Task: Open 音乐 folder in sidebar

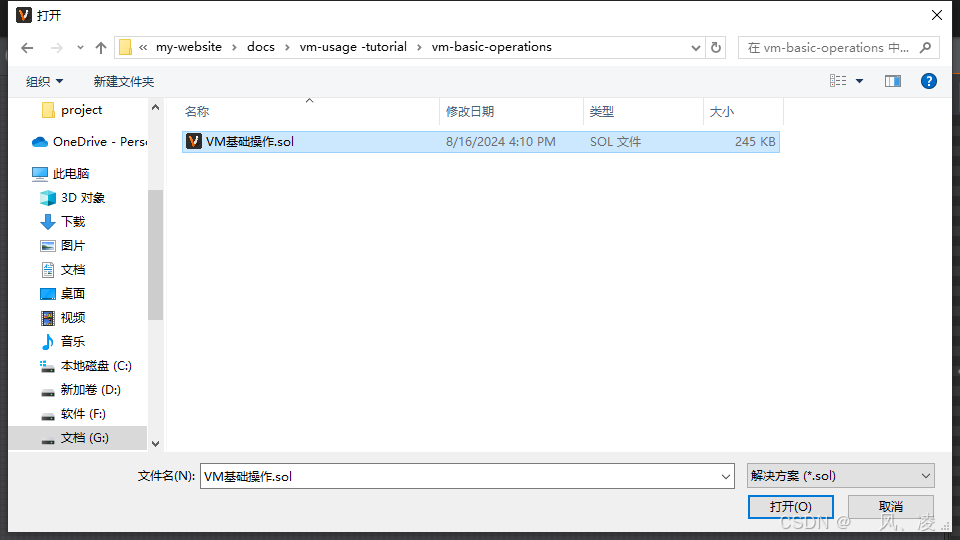Action: 62,342
